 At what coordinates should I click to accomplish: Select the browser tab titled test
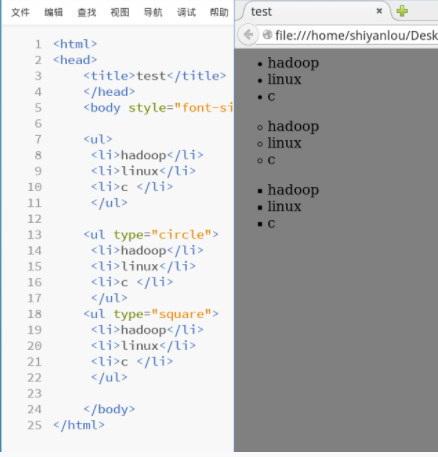coord(313,12)
